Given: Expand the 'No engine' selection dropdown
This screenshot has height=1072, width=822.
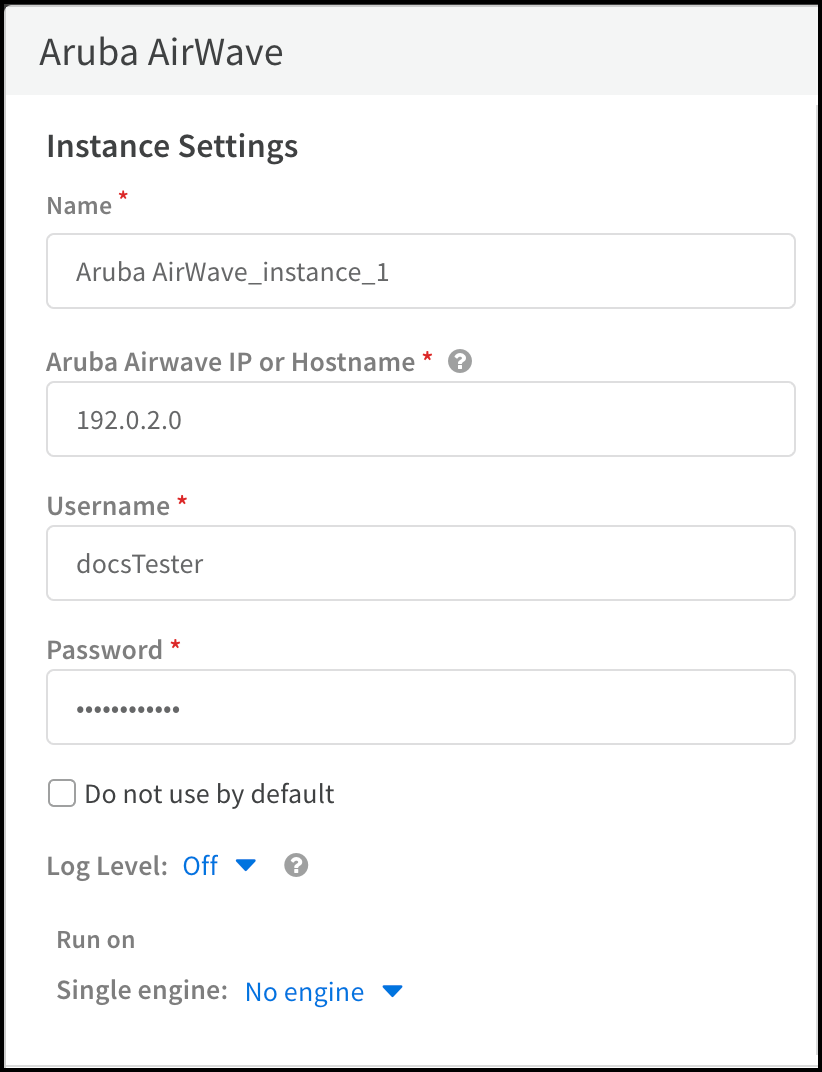Looking at the screenshot, I should 304,992.
